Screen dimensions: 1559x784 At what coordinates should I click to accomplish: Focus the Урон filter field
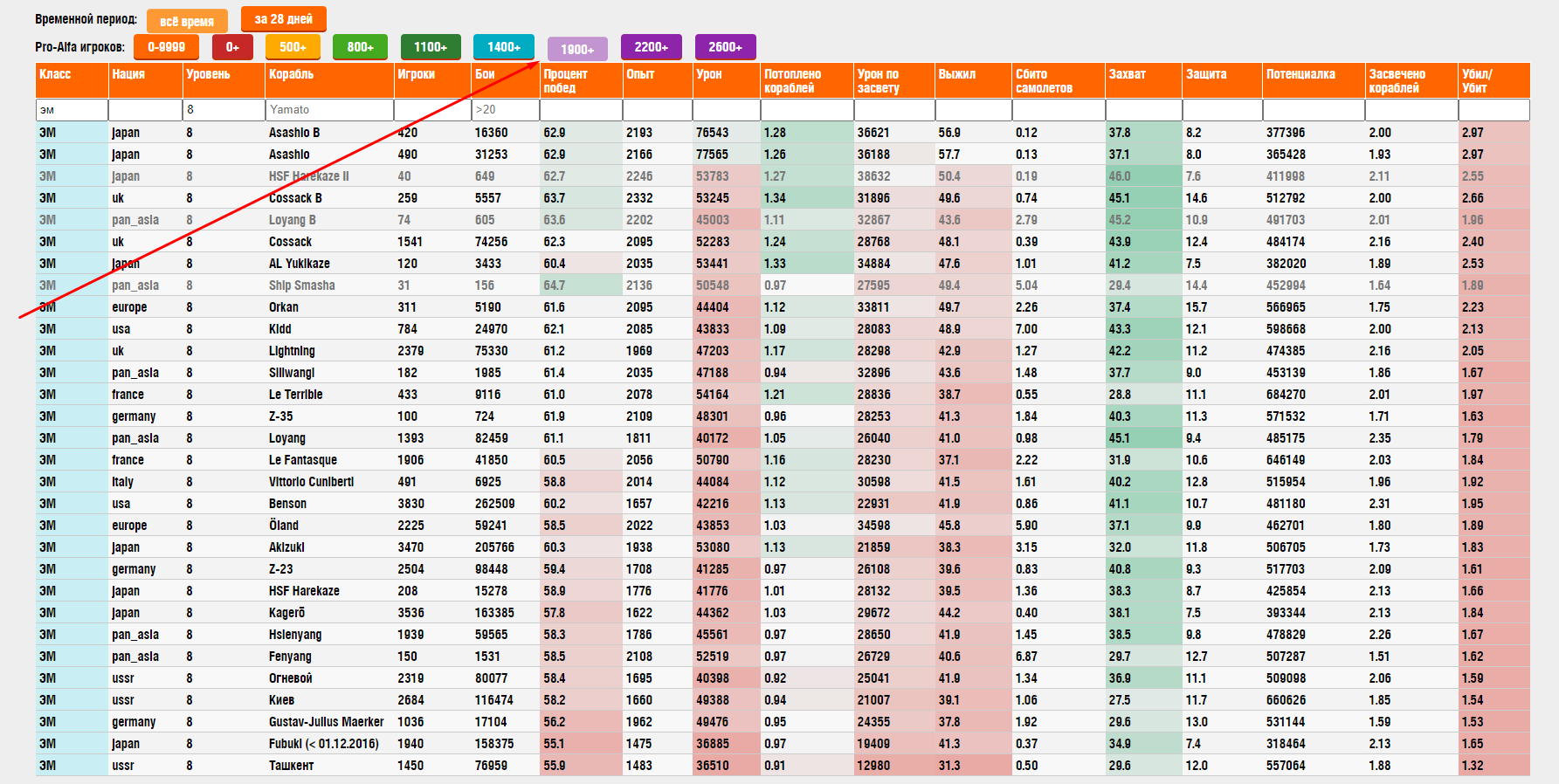pos(726,110)
